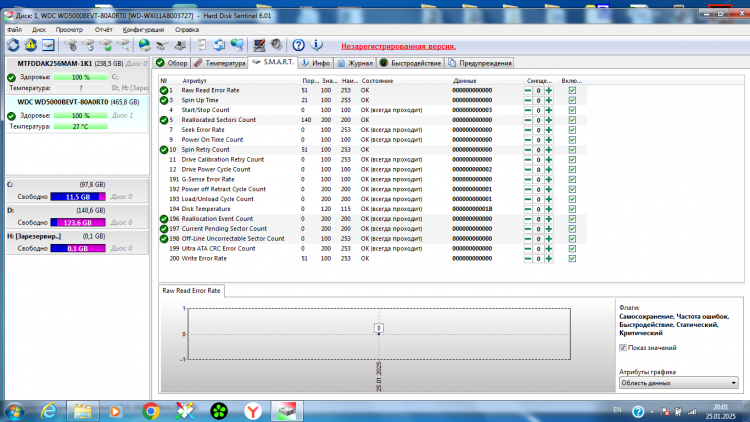Toggle the enable checkbox for Start/Stop Count
Viewport: 750px width, 422px height.
point(572,110)
